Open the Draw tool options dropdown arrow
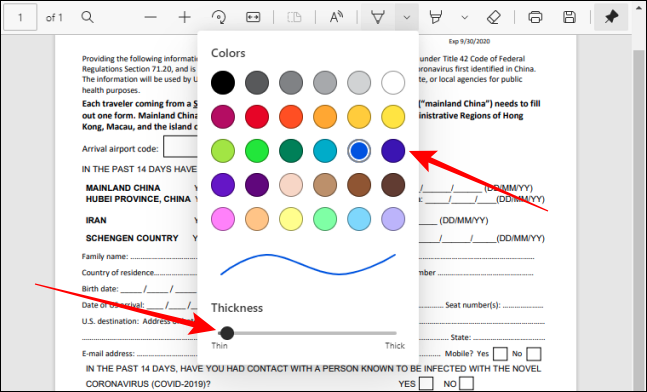 pos(407,17)
